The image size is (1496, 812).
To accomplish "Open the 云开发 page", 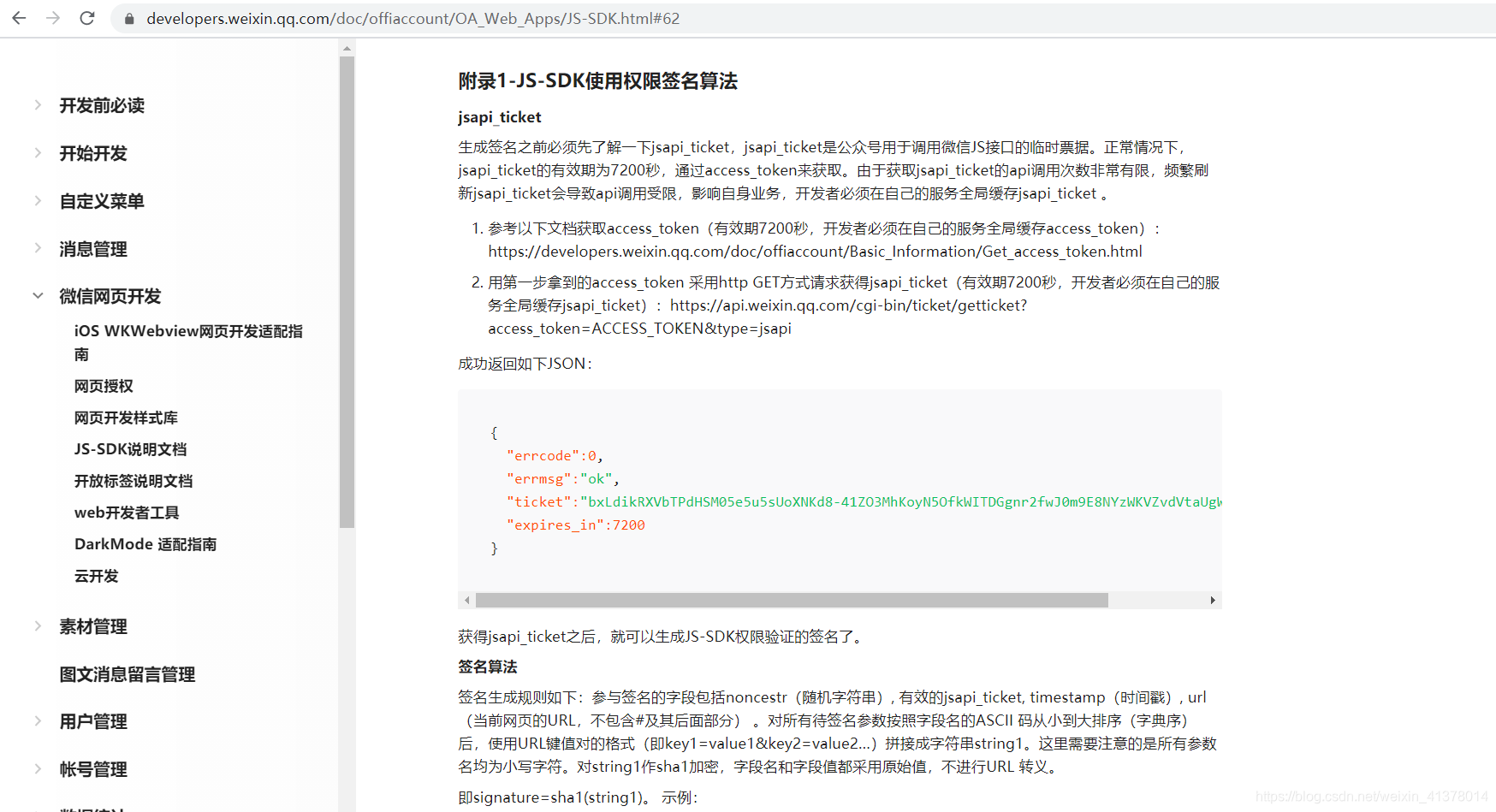I will click(96, 576).
